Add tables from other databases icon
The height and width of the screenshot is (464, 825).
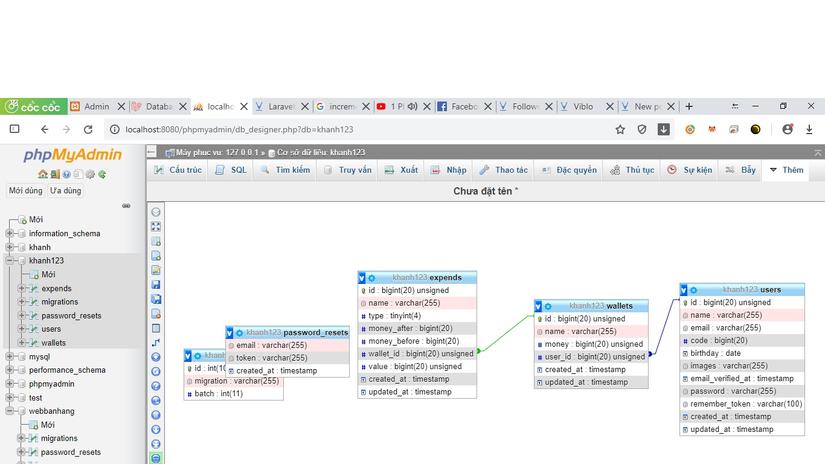pos(156,241)
